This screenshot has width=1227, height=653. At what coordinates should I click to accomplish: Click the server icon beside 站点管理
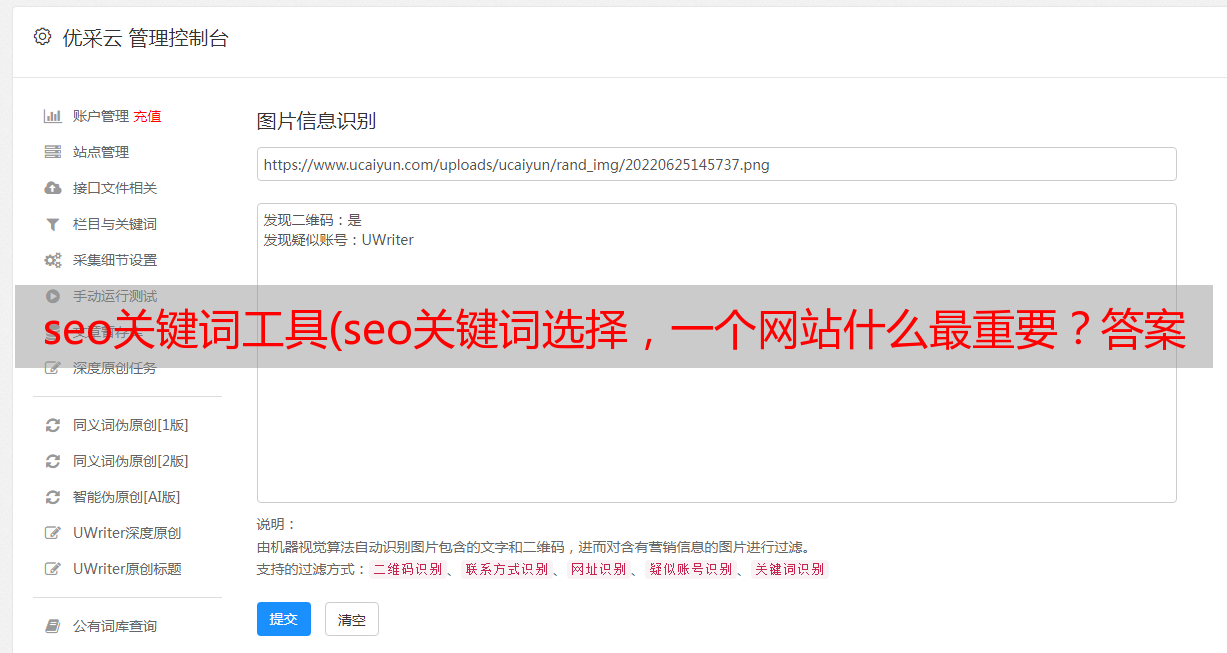coord(53,152)
